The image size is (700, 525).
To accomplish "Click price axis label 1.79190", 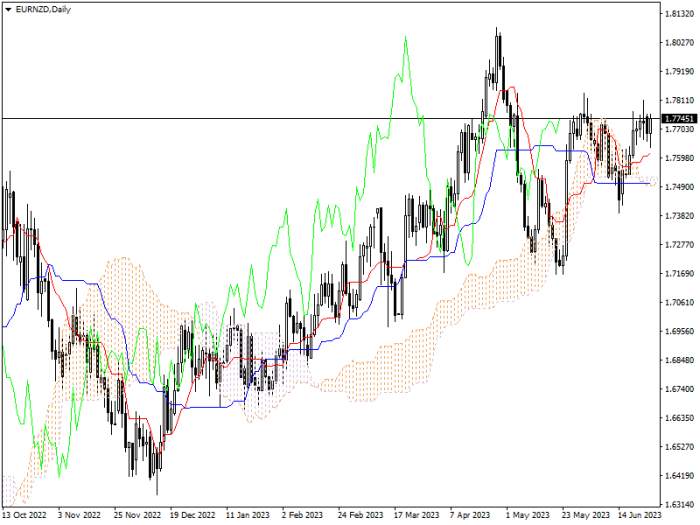I will click(679, 71).
